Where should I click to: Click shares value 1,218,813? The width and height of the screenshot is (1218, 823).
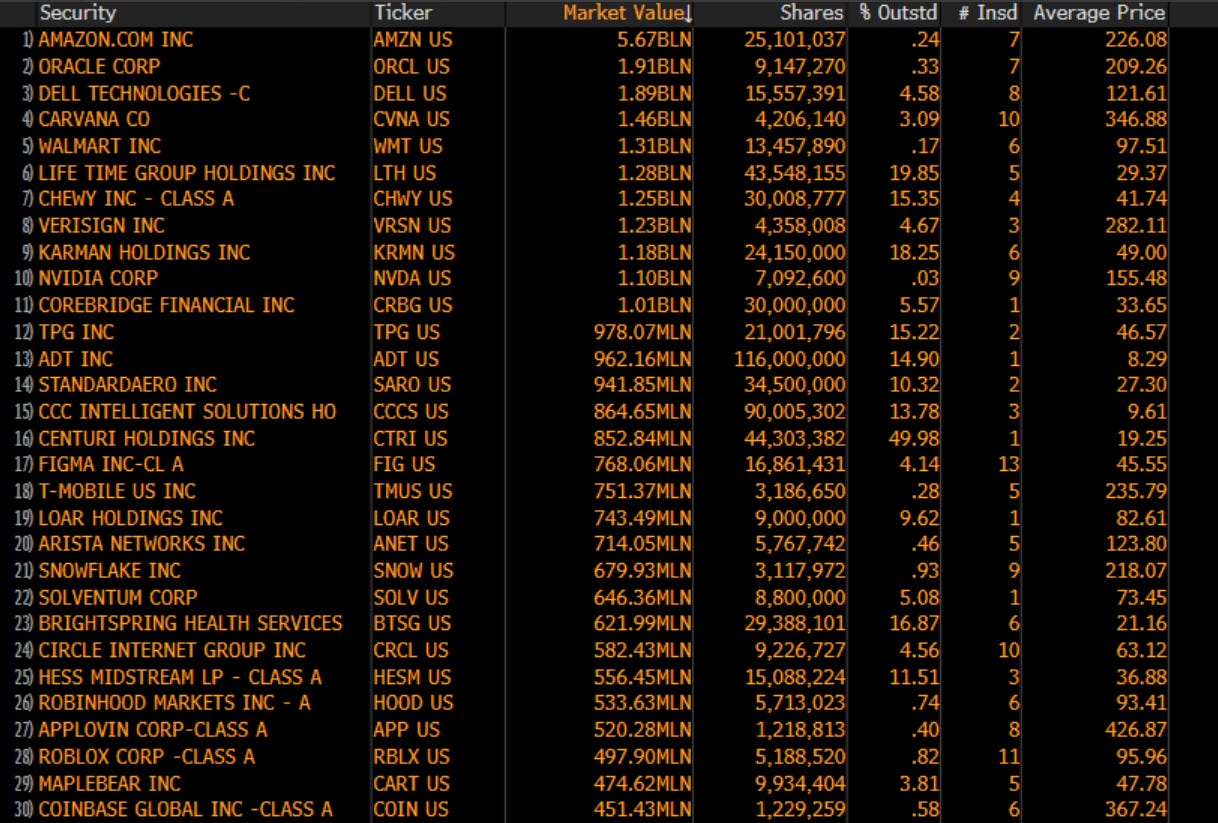coord(801,730)
